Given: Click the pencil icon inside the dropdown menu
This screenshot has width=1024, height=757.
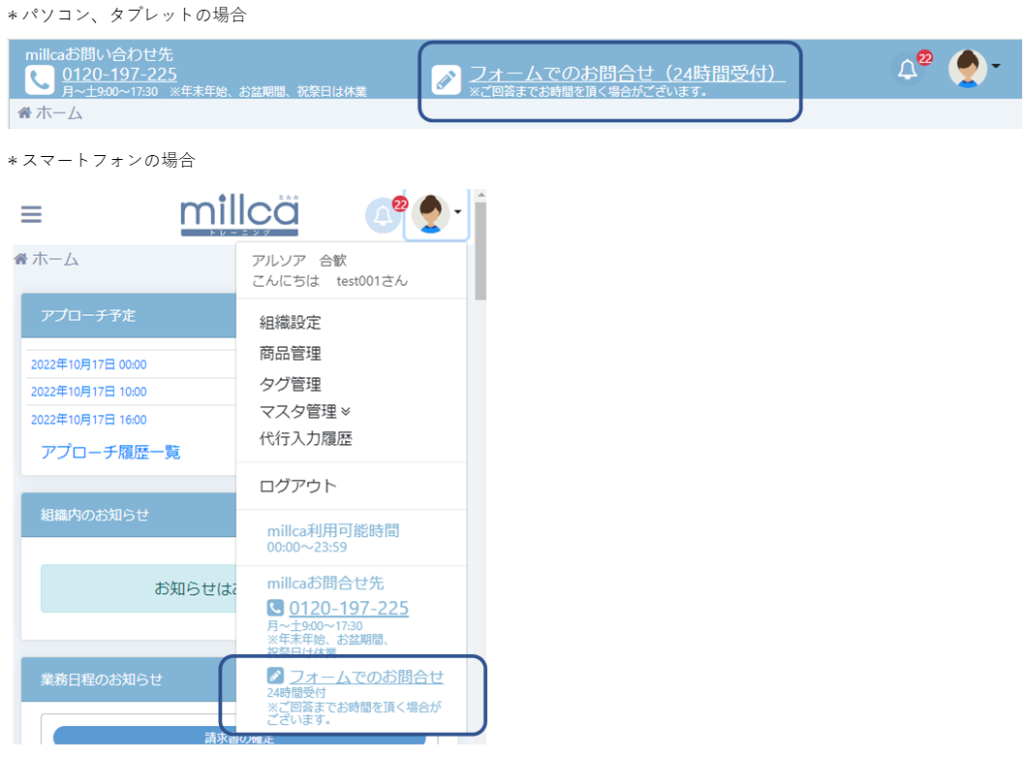Looking at the screenshot, I should tap(276, 677).
